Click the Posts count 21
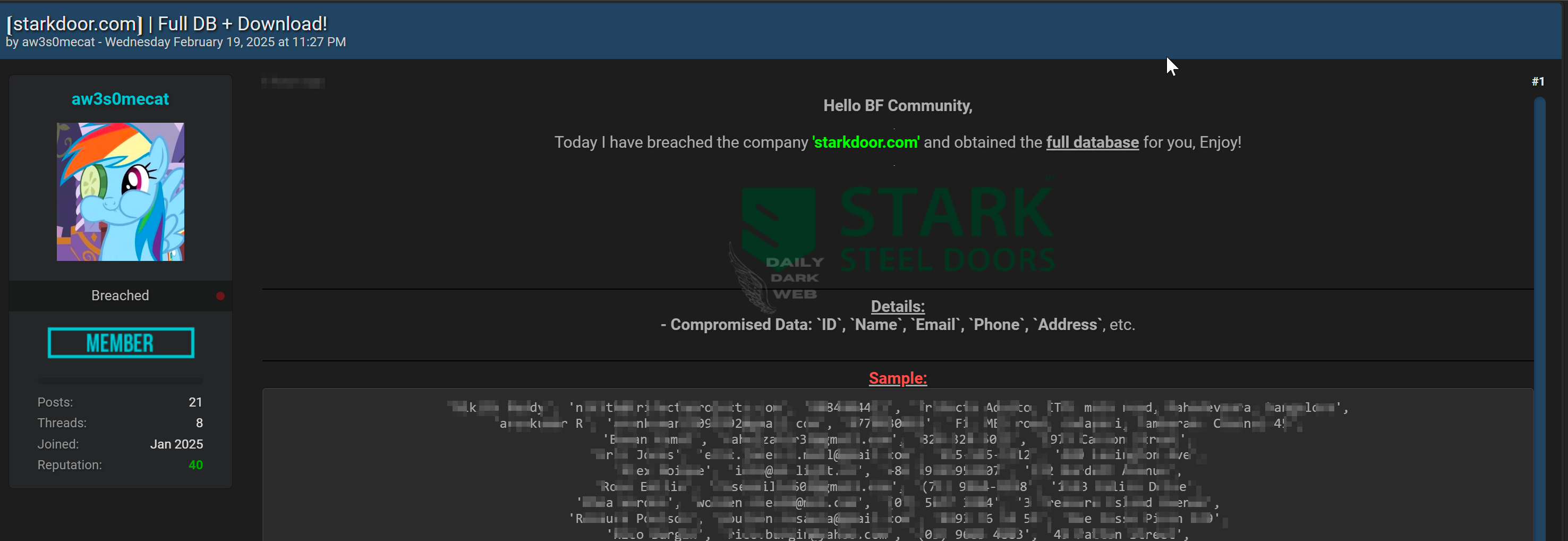This screenshot has width=1568, height=541. tap(195, 402)
